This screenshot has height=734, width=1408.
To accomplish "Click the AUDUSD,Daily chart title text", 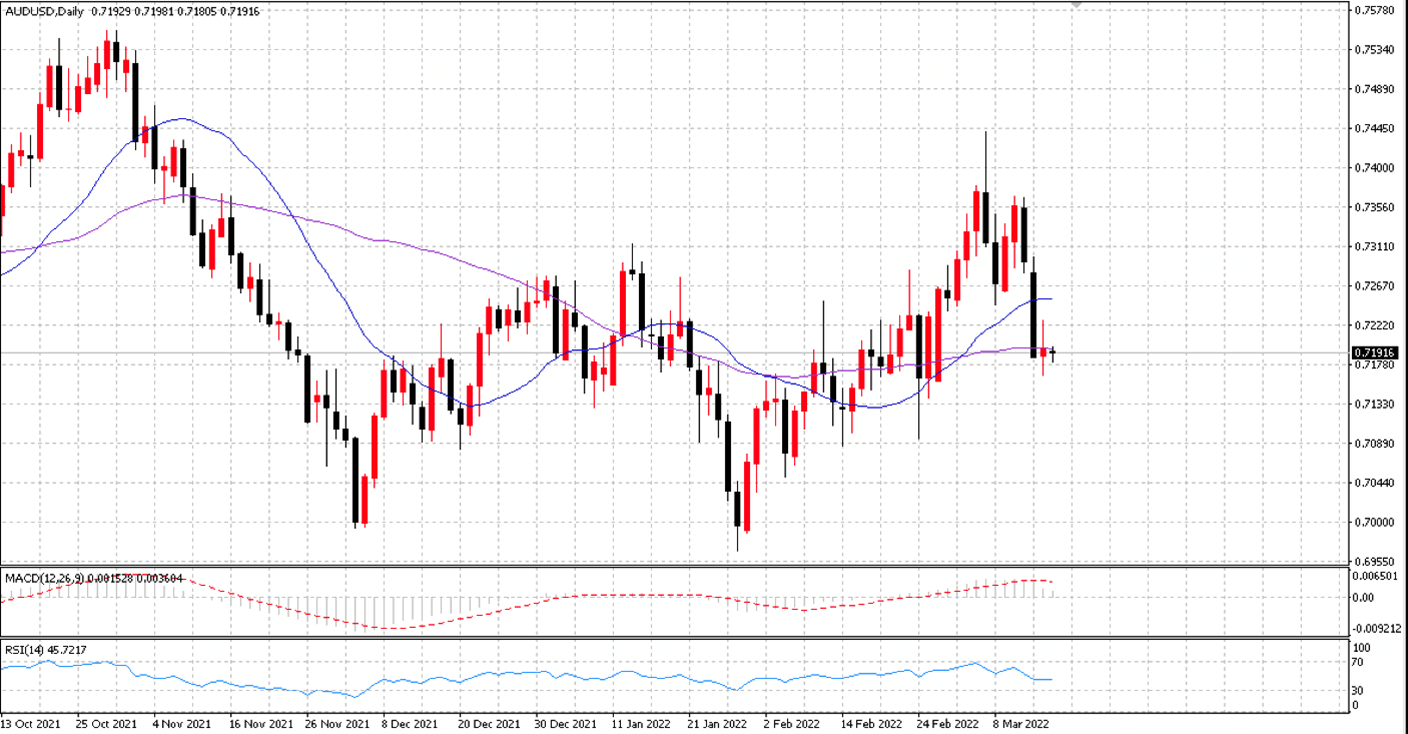I will (46, 11).
